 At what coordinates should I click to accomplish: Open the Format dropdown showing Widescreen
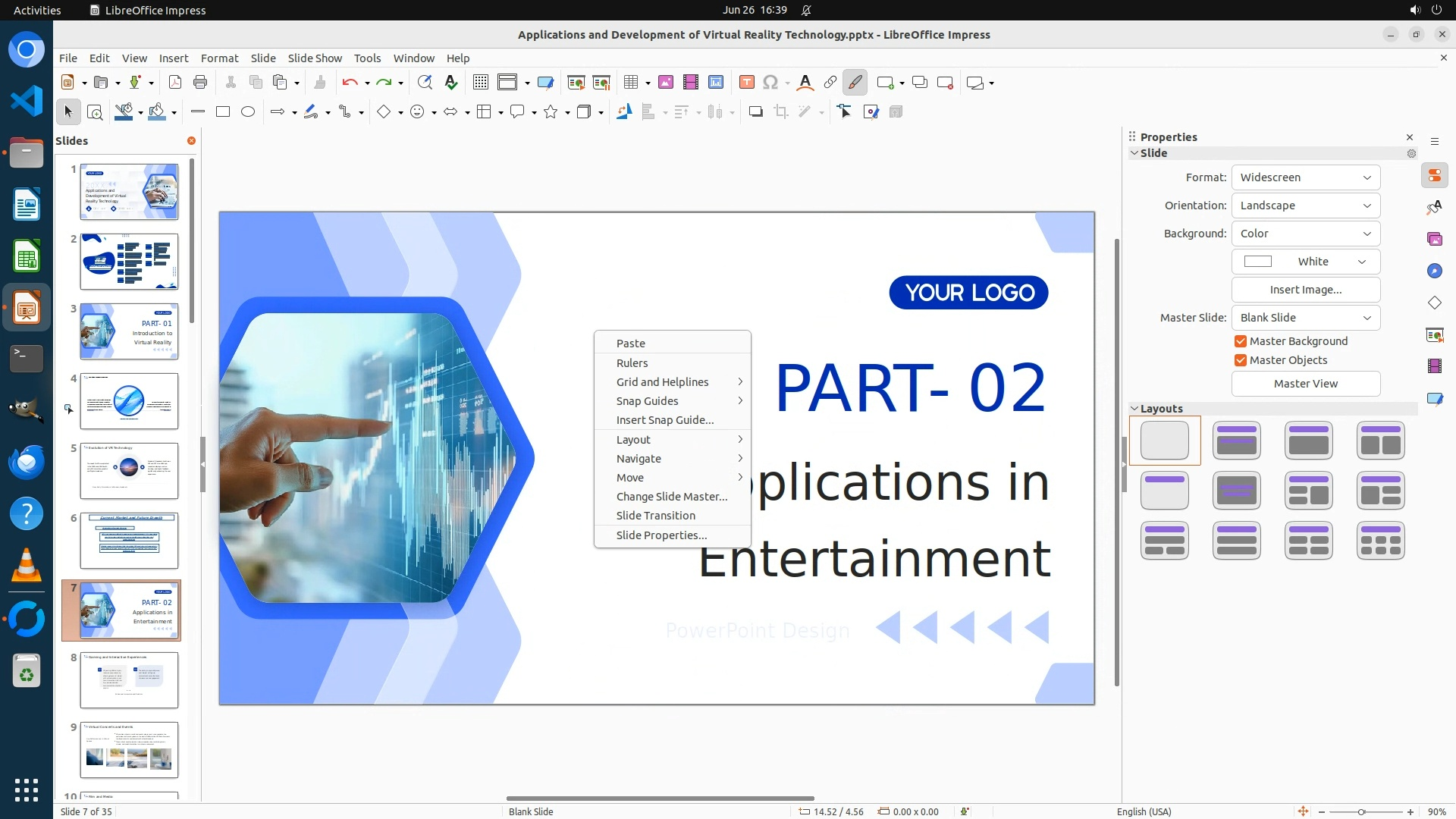1305,177
